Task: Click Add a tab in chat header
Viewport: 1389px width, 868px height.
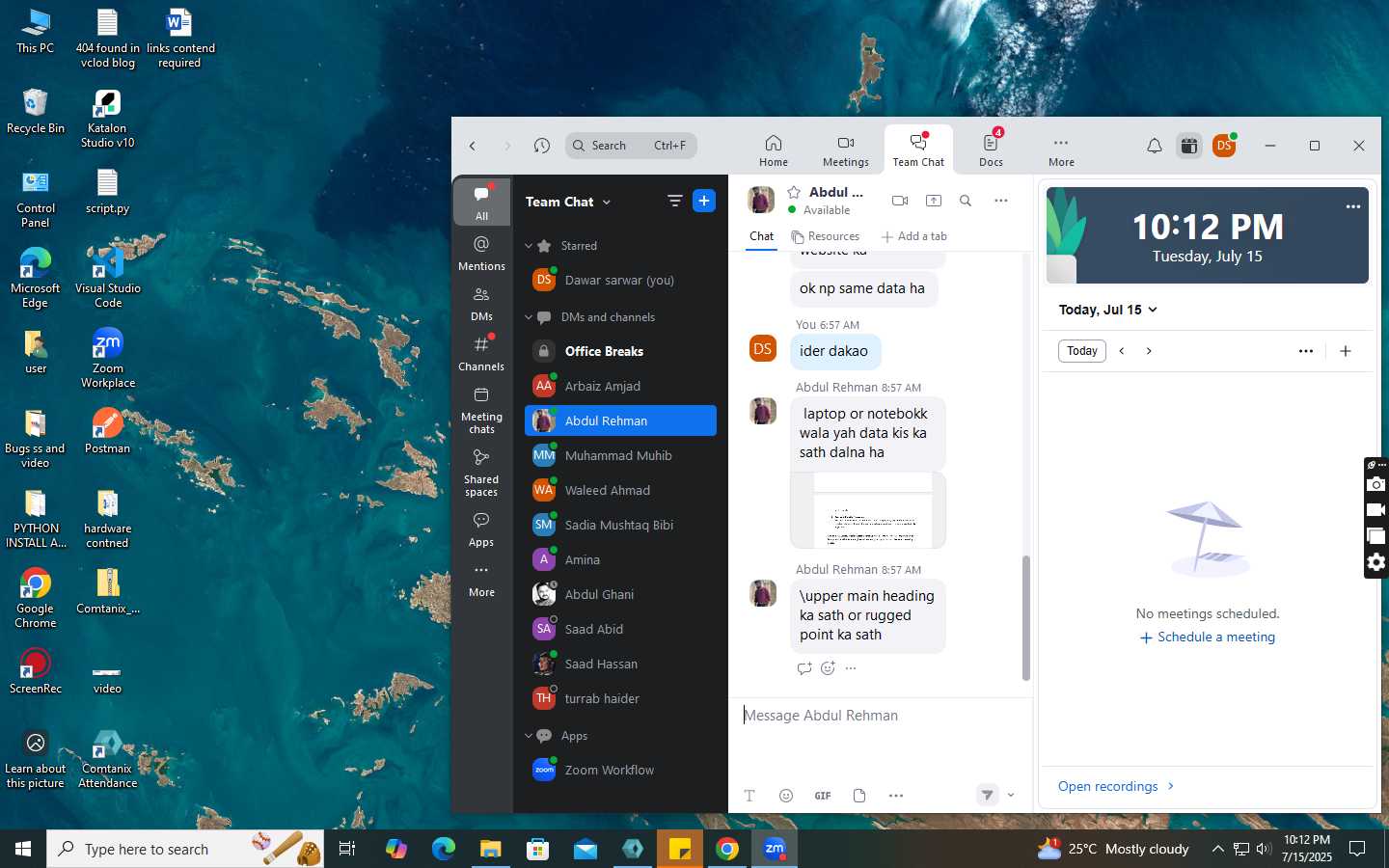Action: coord(914,236)
